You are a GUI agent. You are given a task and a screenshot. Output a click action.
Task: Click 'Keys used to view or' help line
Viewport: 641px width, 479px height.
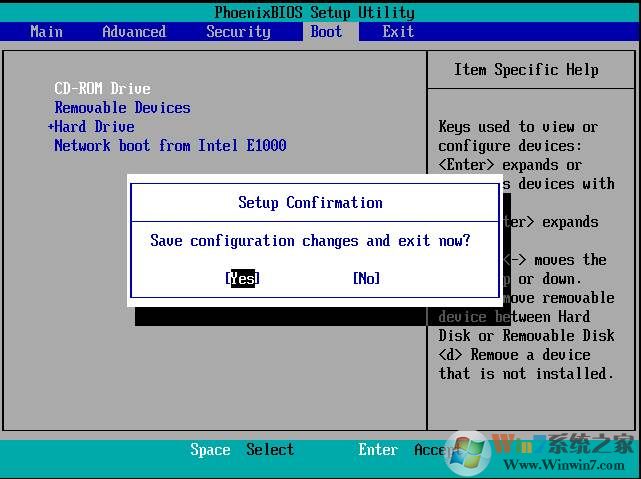(518, 127)
